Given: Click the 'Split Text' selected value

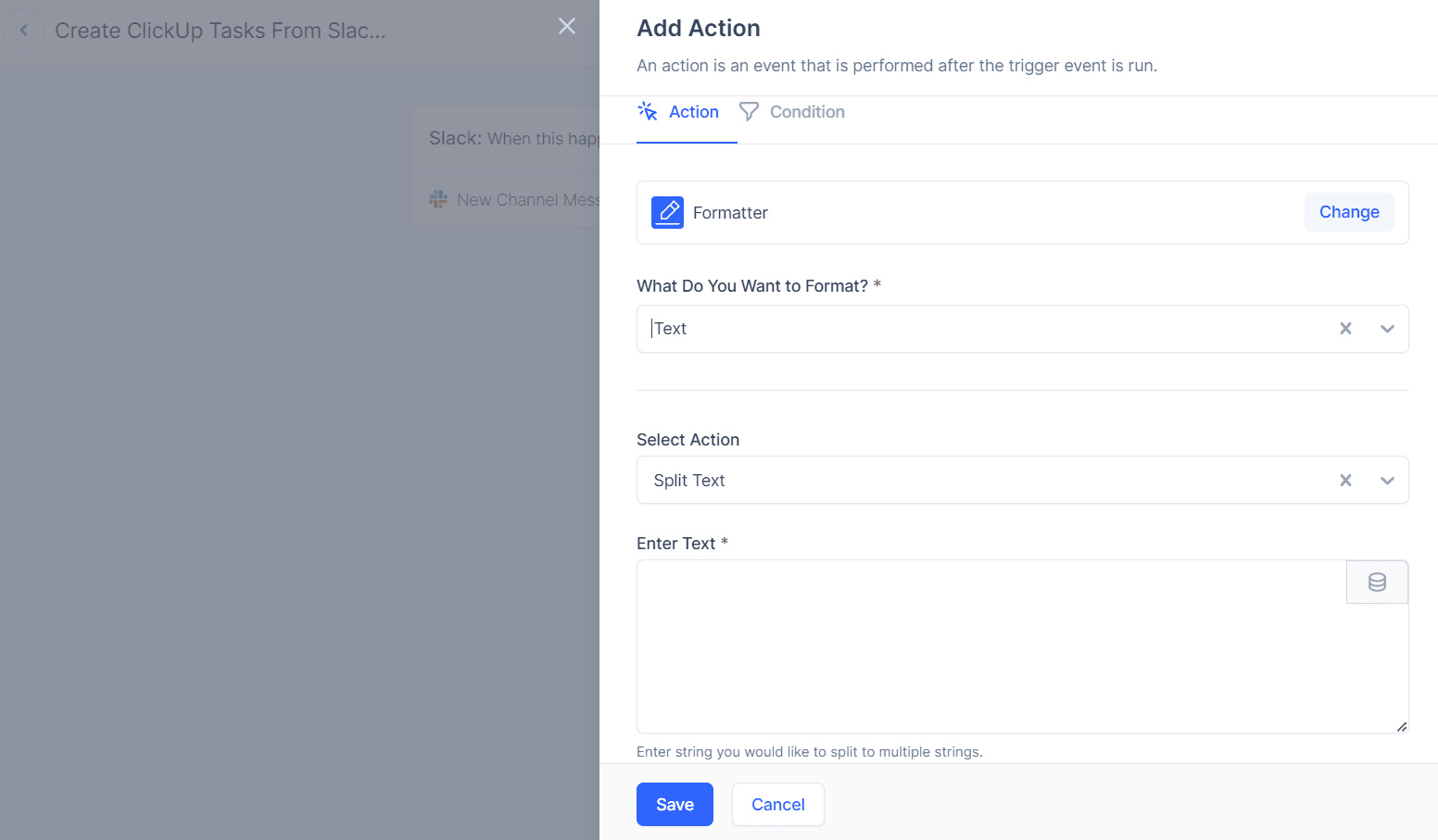Looking at the screenshot, I should [x=689, y=481].
